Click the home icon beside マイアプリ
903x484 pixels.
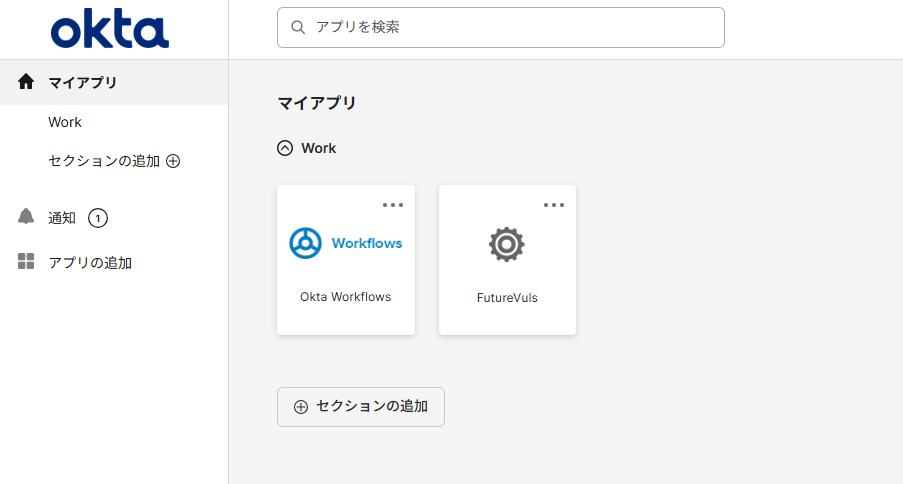[27, 82]
